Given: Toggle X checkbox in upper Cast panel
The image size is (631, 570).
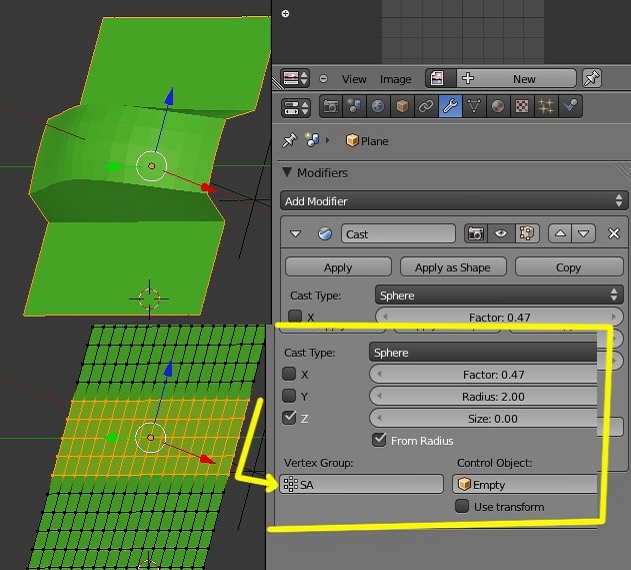Looking at the screenshot, I should point(295,316).
